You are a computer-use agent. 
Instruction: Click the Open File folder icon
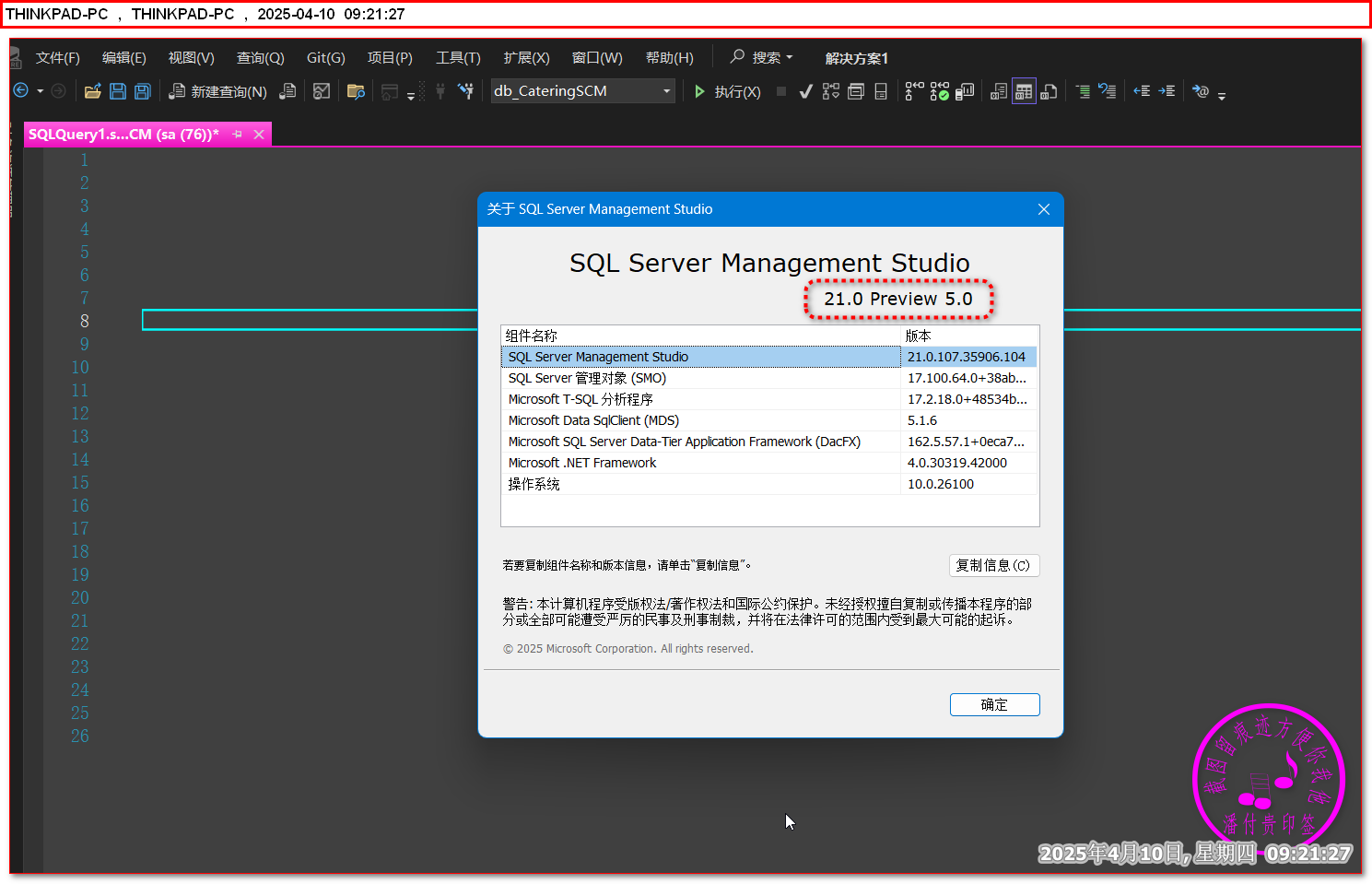point(92,91)
